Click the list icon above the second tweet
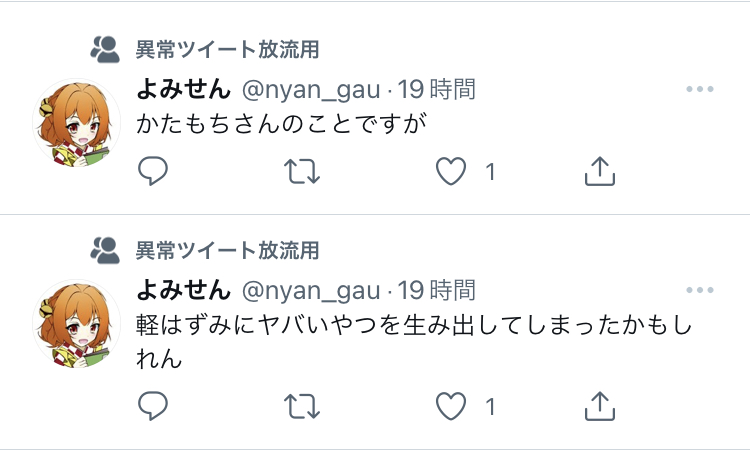This screenshot has width=750, height=451. (104, 249)
